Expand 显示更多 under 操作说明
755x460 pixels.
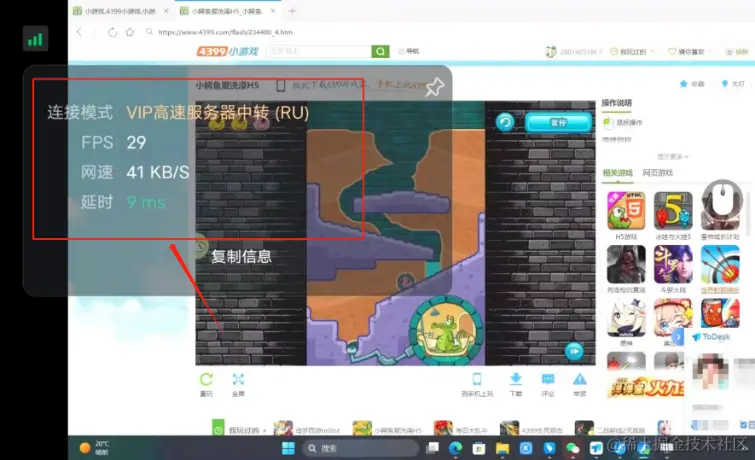tap(673, 157)
